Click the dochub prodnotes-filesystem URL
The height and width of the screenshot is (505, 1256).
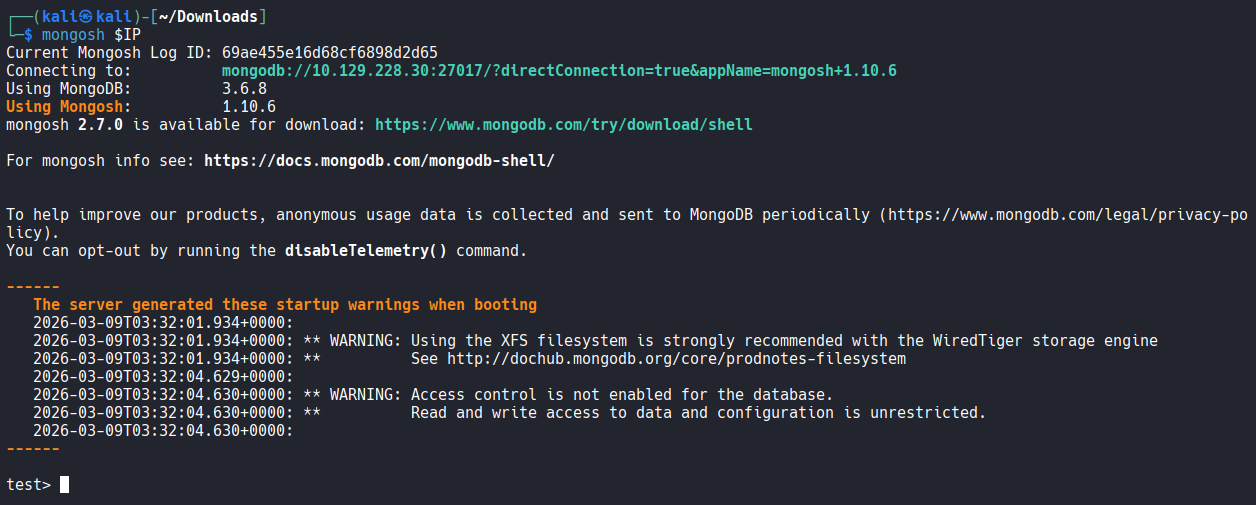click(x=676, y=359)
